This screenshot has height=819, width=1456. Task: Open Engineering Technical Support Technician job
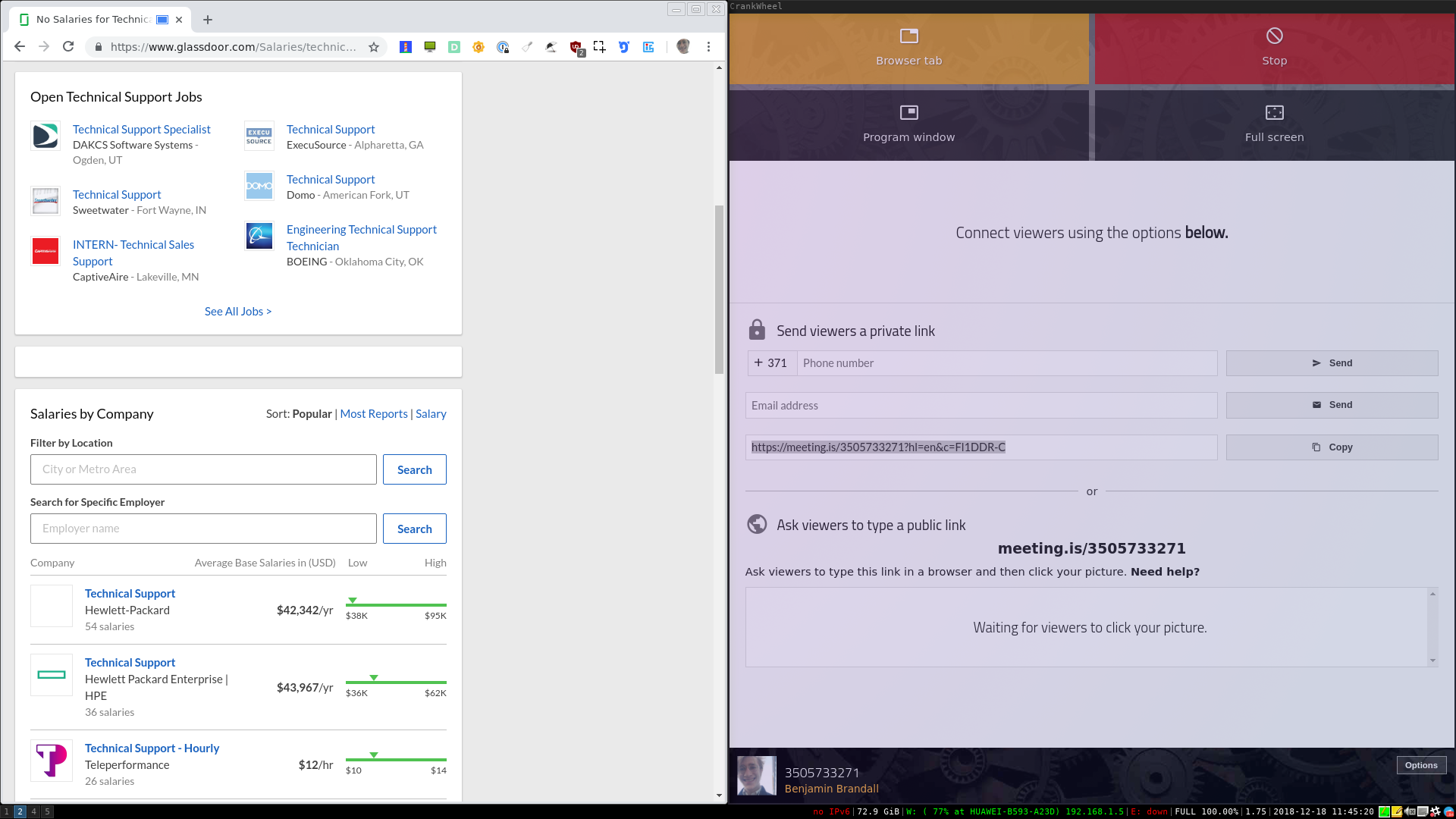coord(362,238)
